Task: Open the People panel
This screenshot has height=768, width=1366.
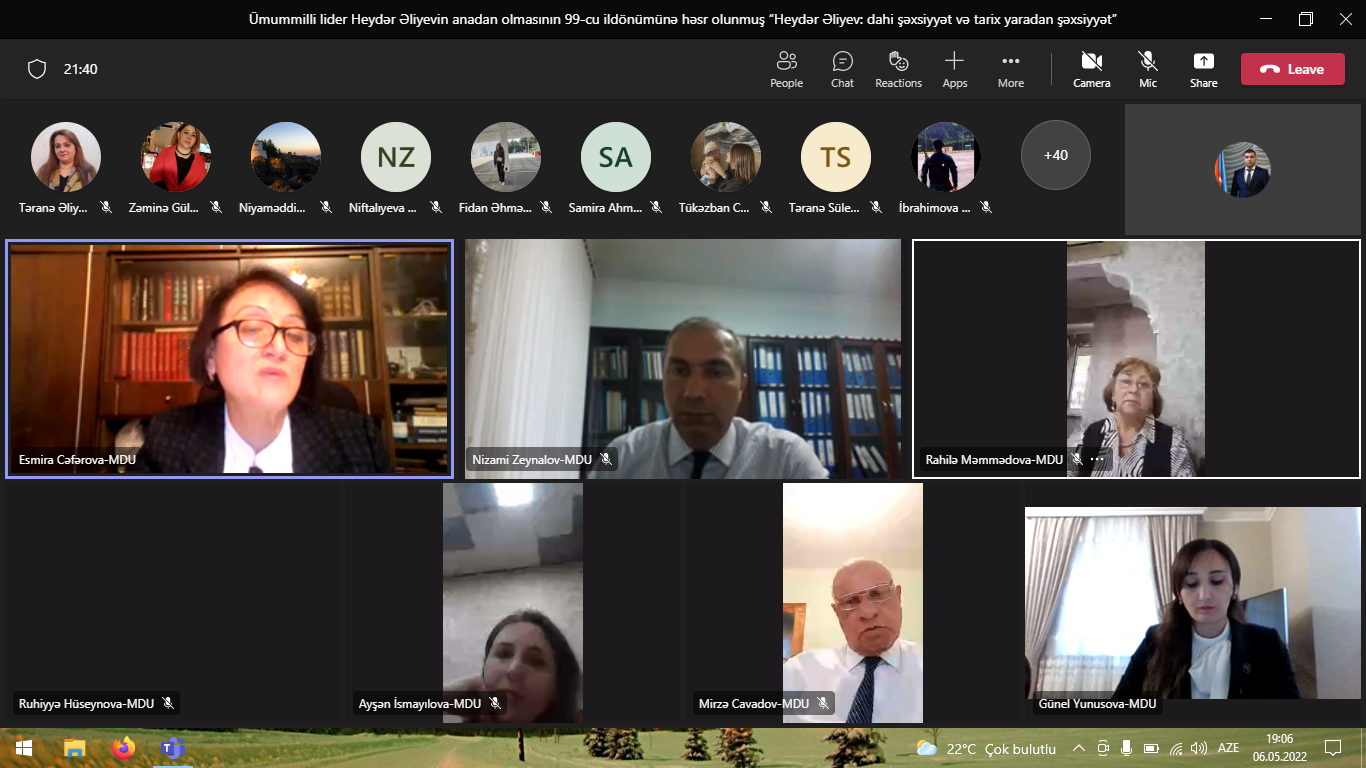Action: coord(786,69)
